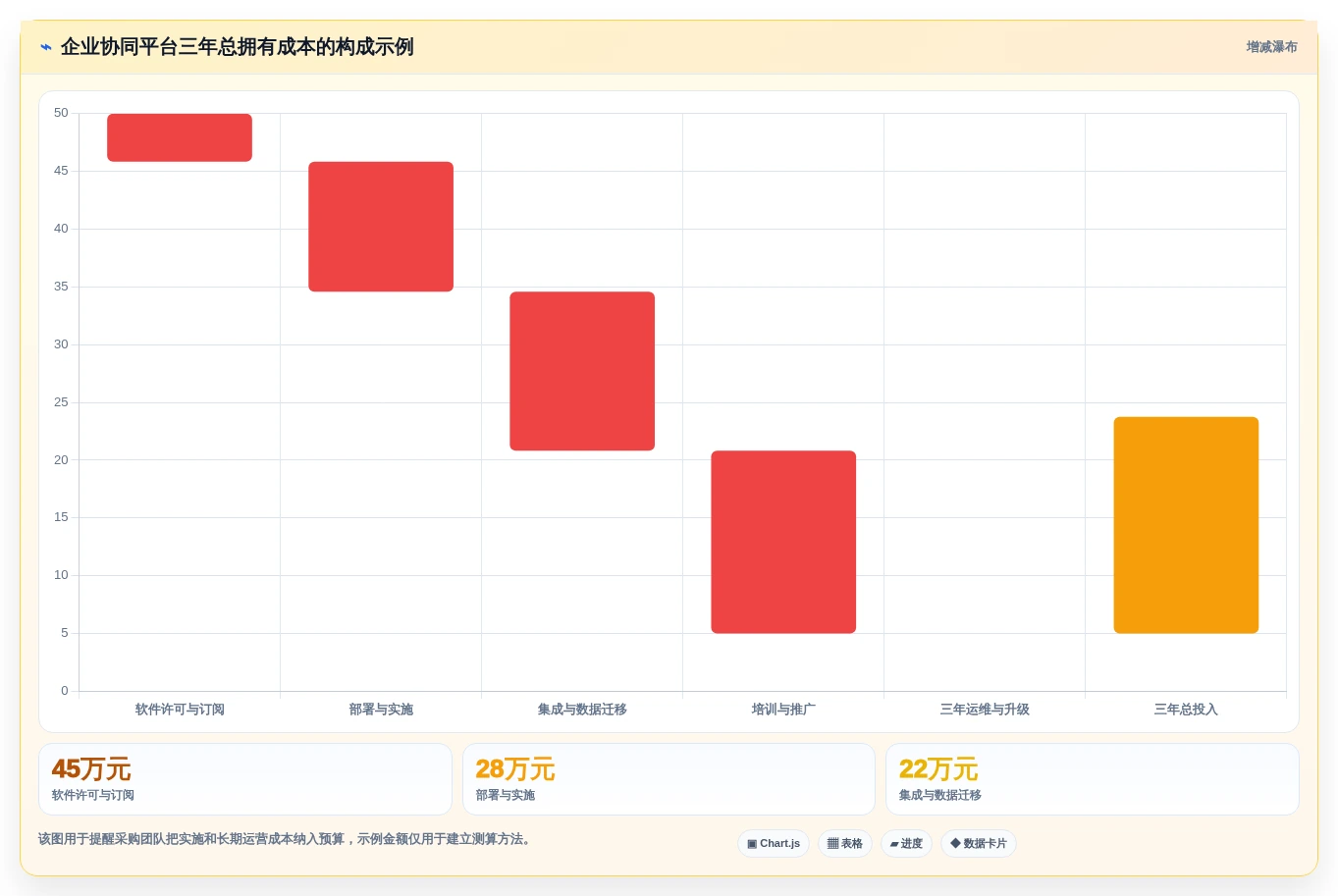Open the 22万元 集成与数据迁移 data card
Screen dimensions: 1338x896
1092,779
